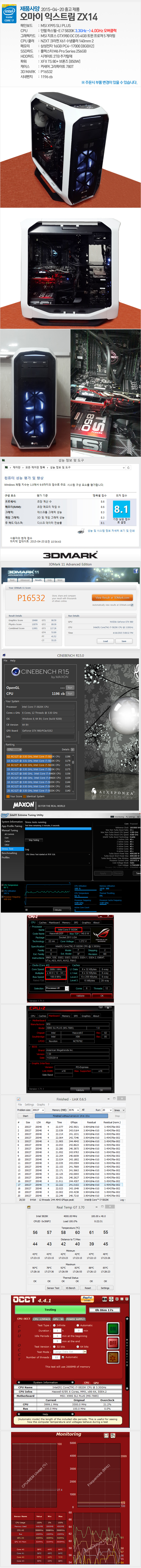
Task: Toggle the Your Score legend checkbox
Action: (8, 796)
